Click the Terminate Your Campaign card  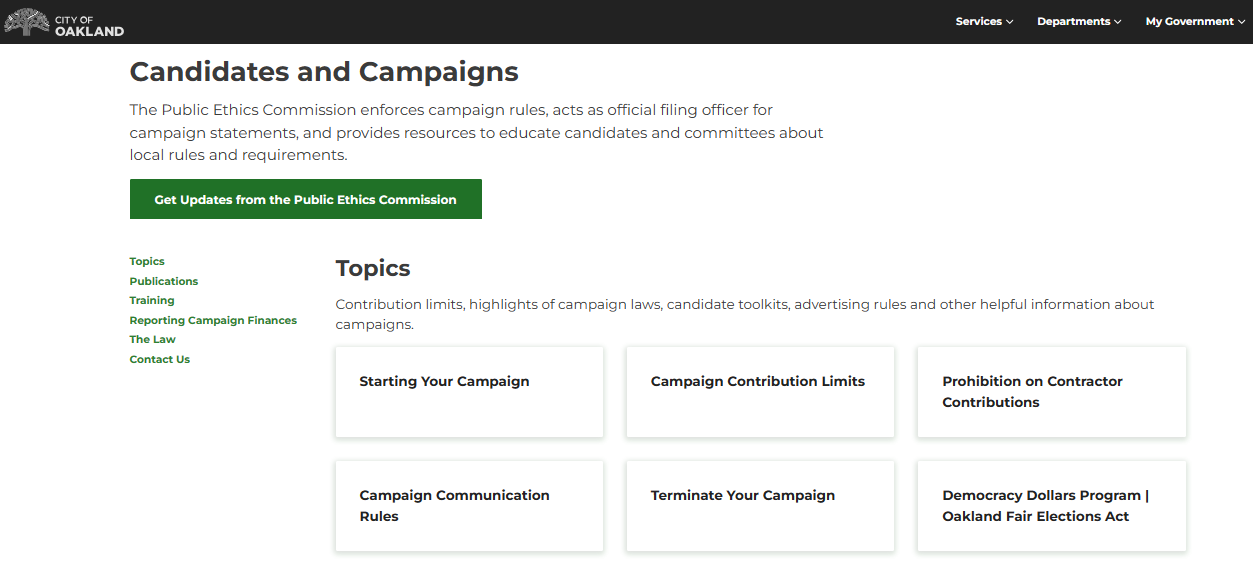[760, 506]
